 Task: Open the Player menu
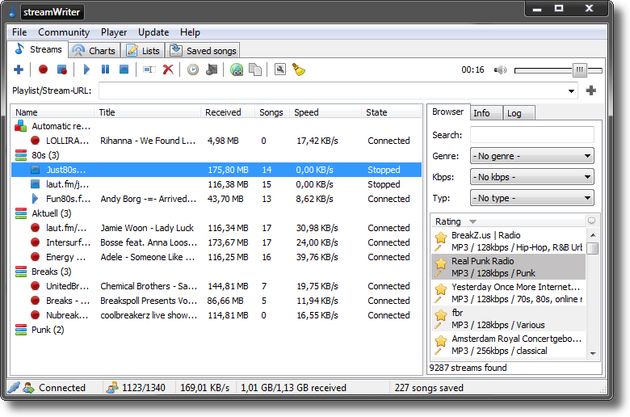point(114,32)
